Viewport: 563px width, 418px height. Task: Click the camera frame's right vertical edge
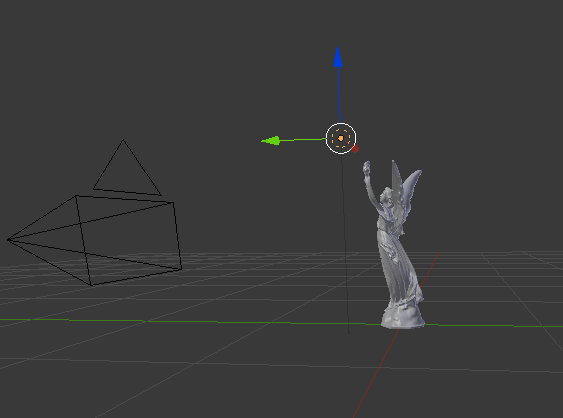pyautogui.click(x=178, y=235)
